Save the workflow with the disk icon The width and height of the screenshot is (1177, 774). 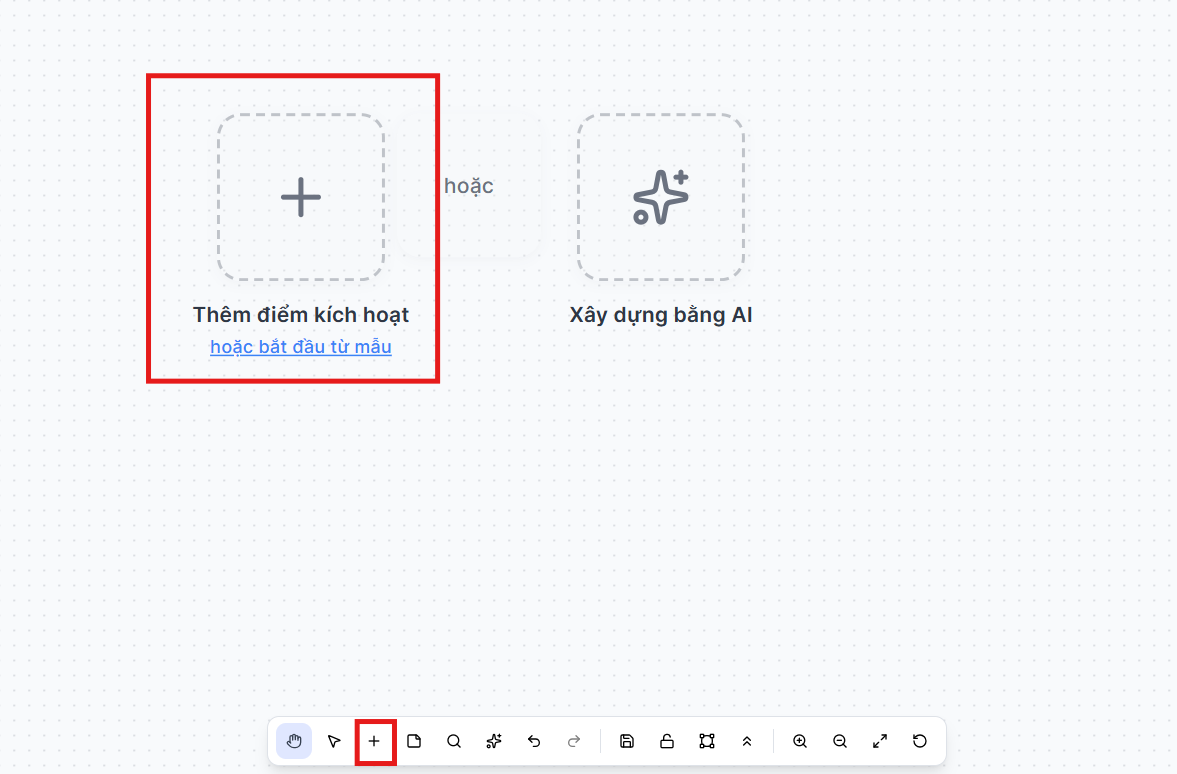[627, 741]
